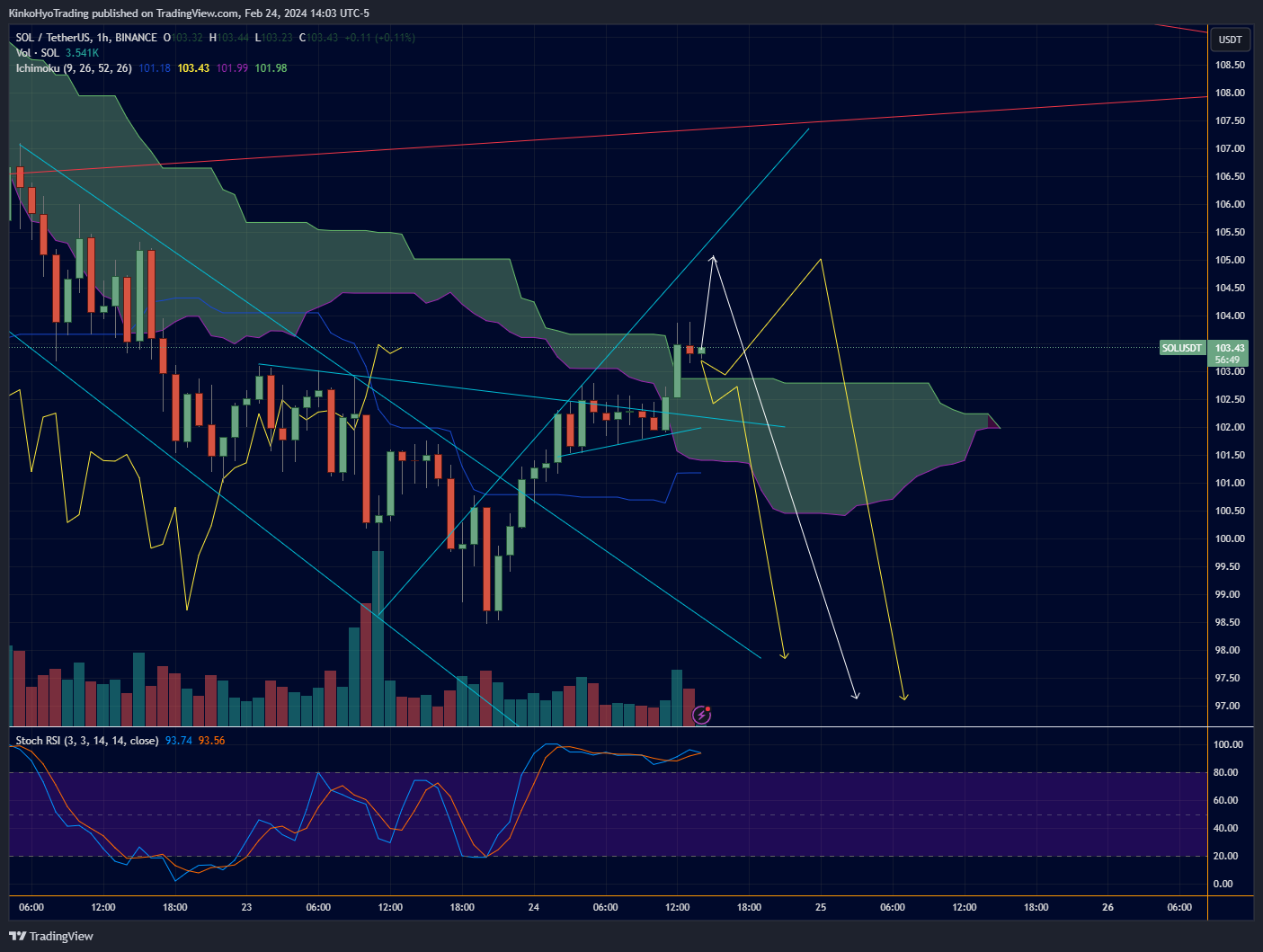Click the volume value 3.541K
The width and height of the screenshot is (1263, 952).
pyautogui.click(x=82, y=53)
